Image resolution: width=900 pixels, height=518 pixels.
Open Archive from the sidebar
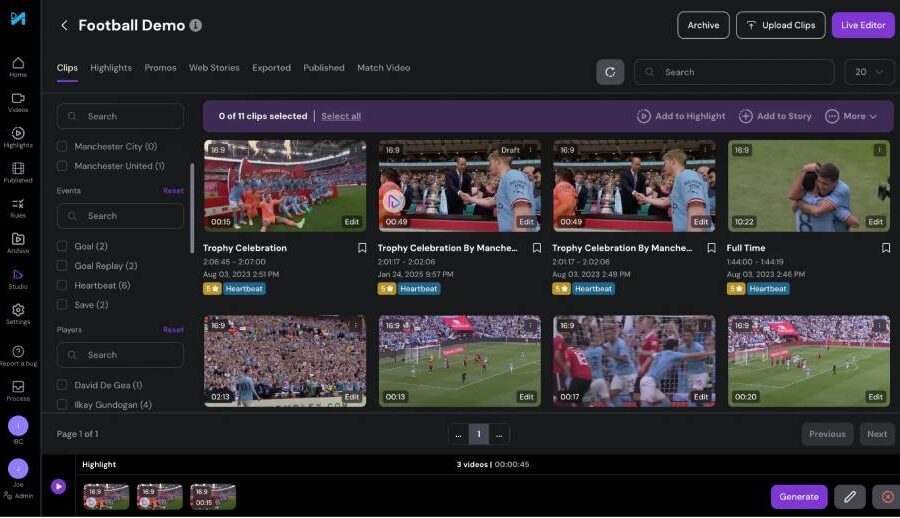click(x=18, y=243)
